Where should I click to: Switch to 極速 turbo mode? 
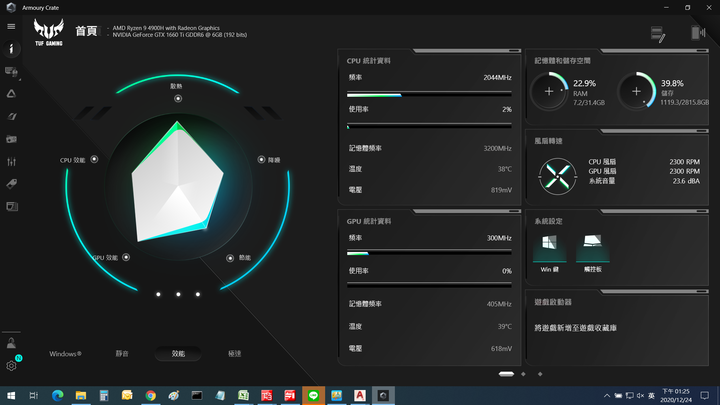[234, 354]
